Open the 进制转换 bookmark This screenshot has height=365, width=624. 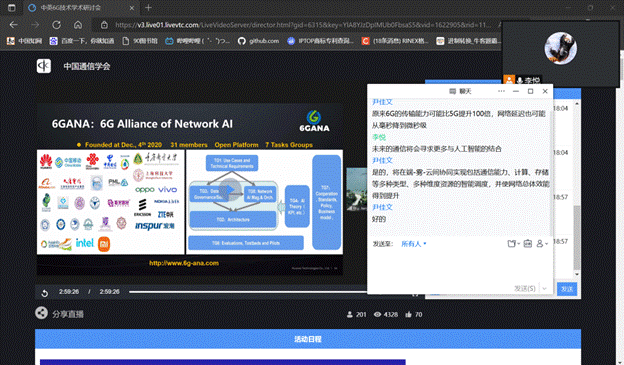[468, 41]
